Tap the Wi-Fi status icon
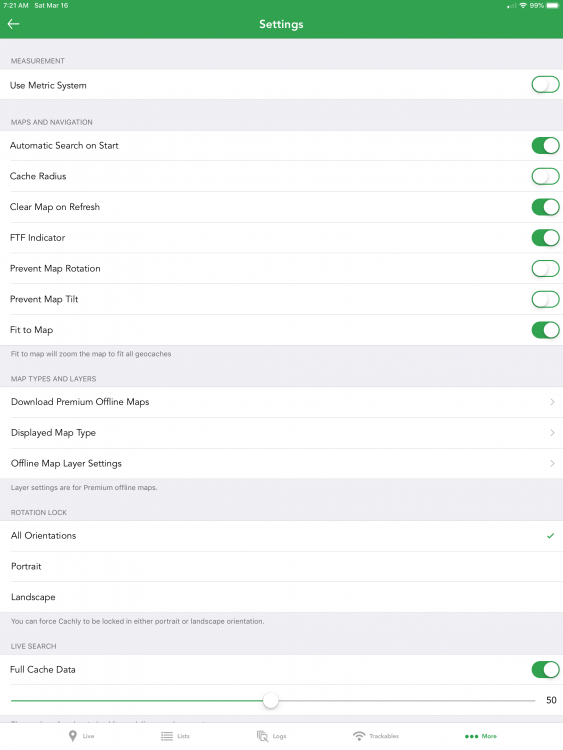The width and height of the screenshot is (563, 750). 523,6
